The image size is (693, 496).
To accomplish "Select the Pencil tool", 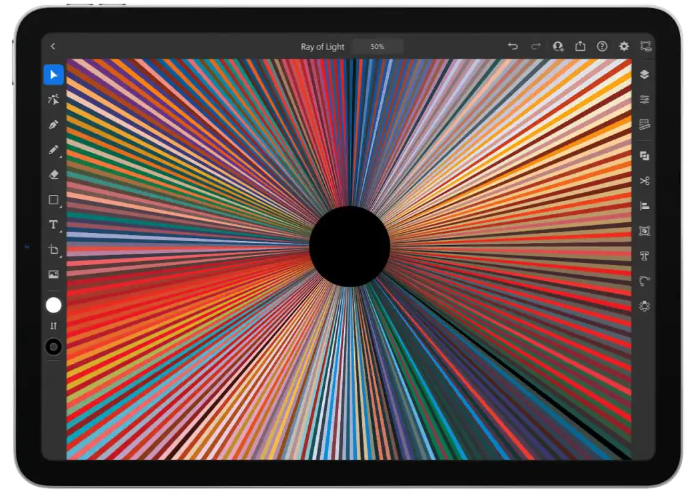I will coord(53,150).
